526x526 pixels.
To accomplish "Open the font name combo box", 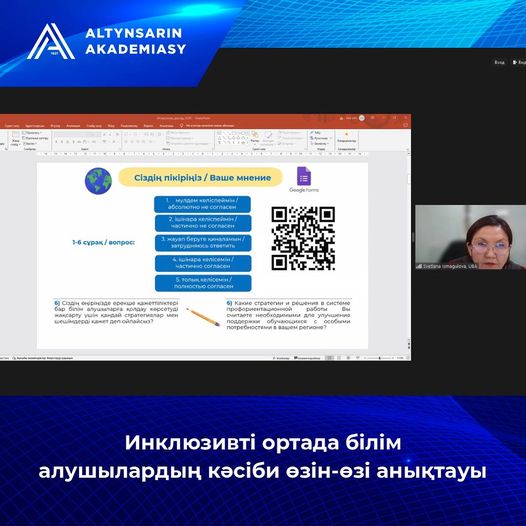I will point(77,135).
